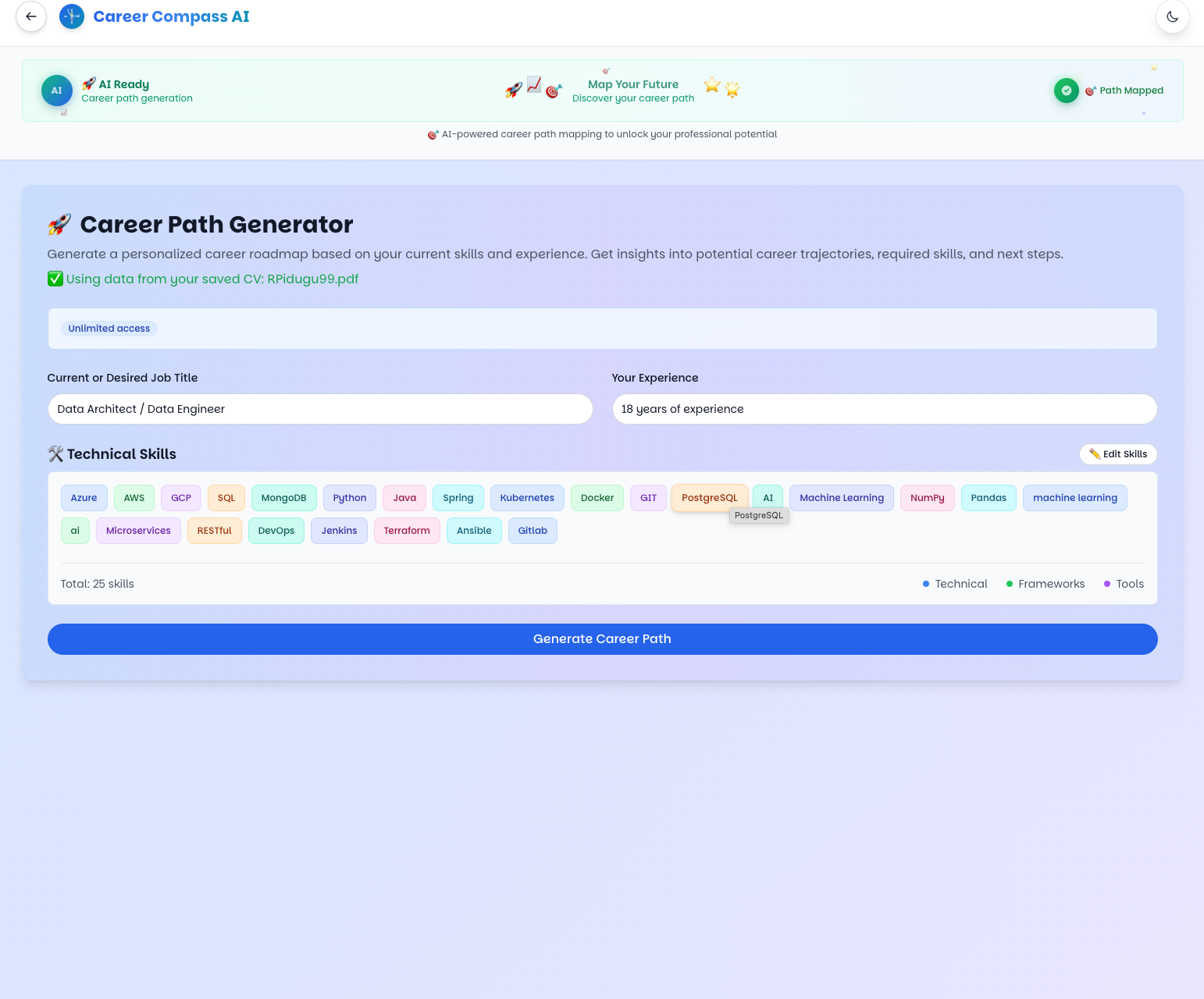Screen dimensions: 1204x999
Task: Click the back arrow navigation icon
Action: pos(30,16)
